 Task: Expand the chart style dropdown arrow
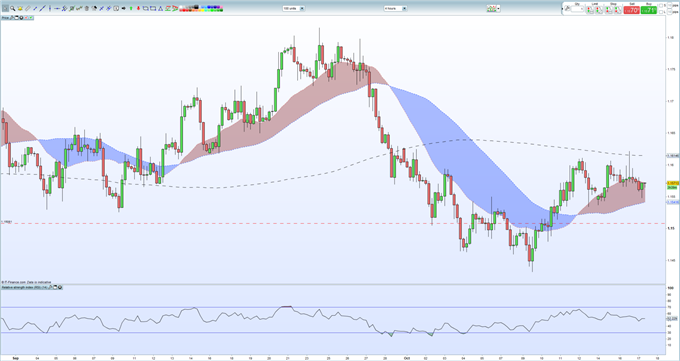click(499, 8)
